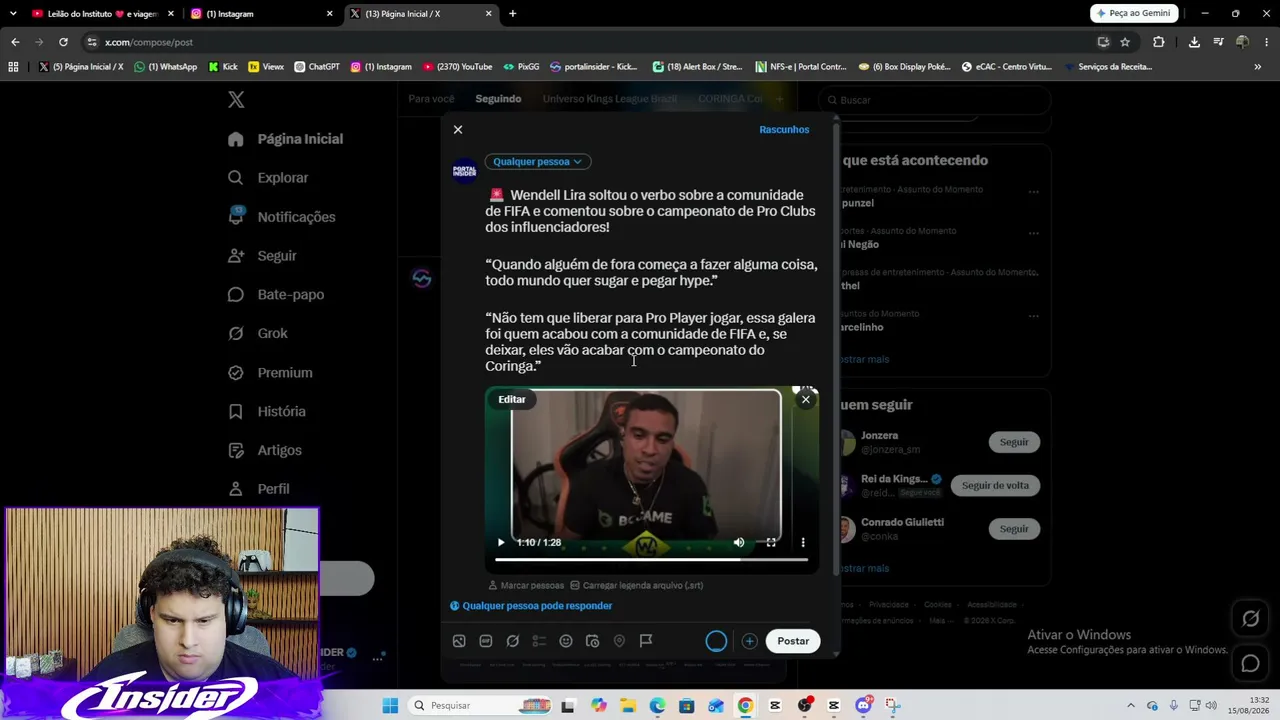The width and height of the screenshot is (1280, 720).
Task: Open Artigos in the sidebar
Action: [x=264, y=451]
